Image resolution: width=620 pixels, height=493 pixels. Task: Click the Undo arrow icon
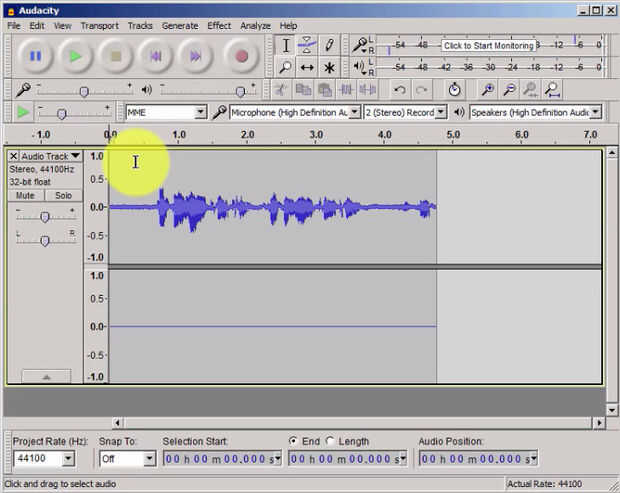tap(400, 90)
